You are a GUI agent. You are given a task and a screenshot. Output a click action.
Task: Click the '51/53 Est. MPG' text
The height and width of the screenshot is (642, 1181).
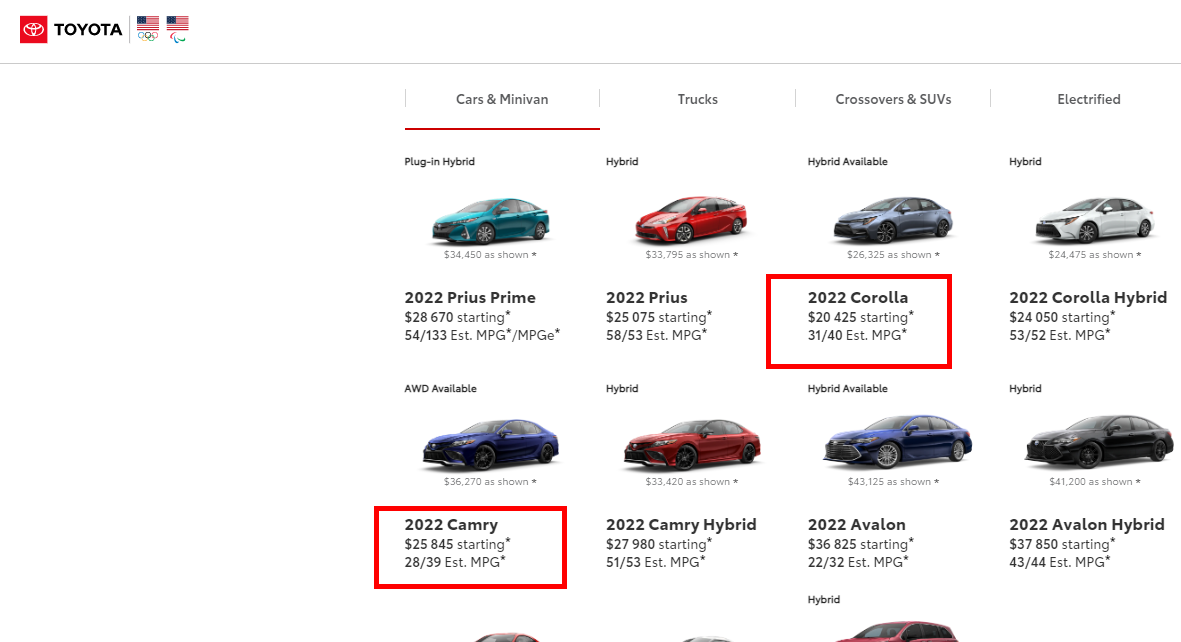[656, 562]
